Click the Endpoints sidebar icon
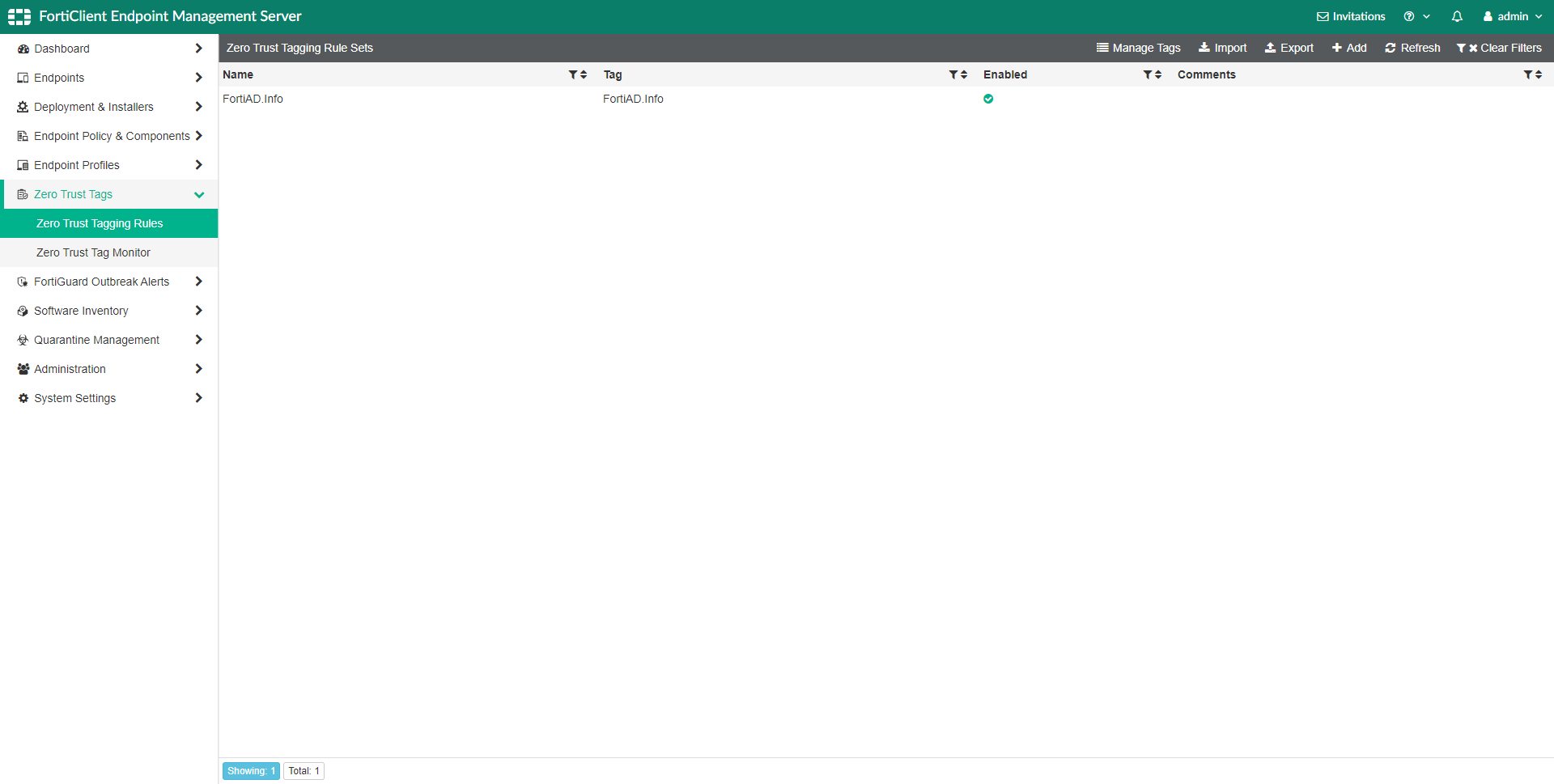The width and height of the screenshot is (1554, 784). 23,78
